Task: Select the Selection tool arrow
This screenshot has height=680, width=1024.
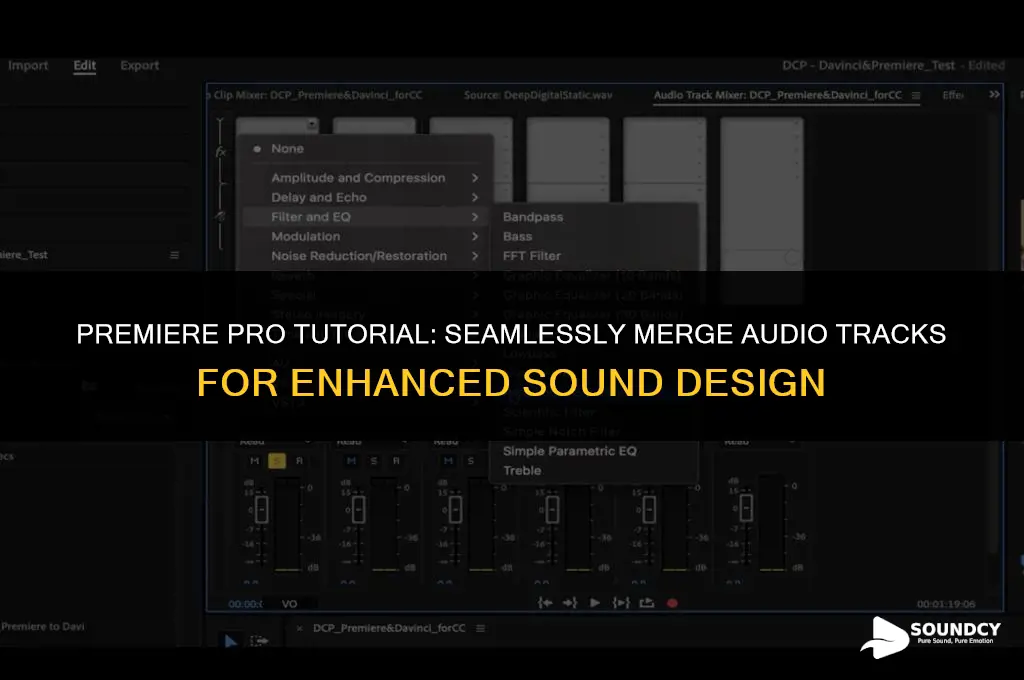Action: tap(231, 641)
